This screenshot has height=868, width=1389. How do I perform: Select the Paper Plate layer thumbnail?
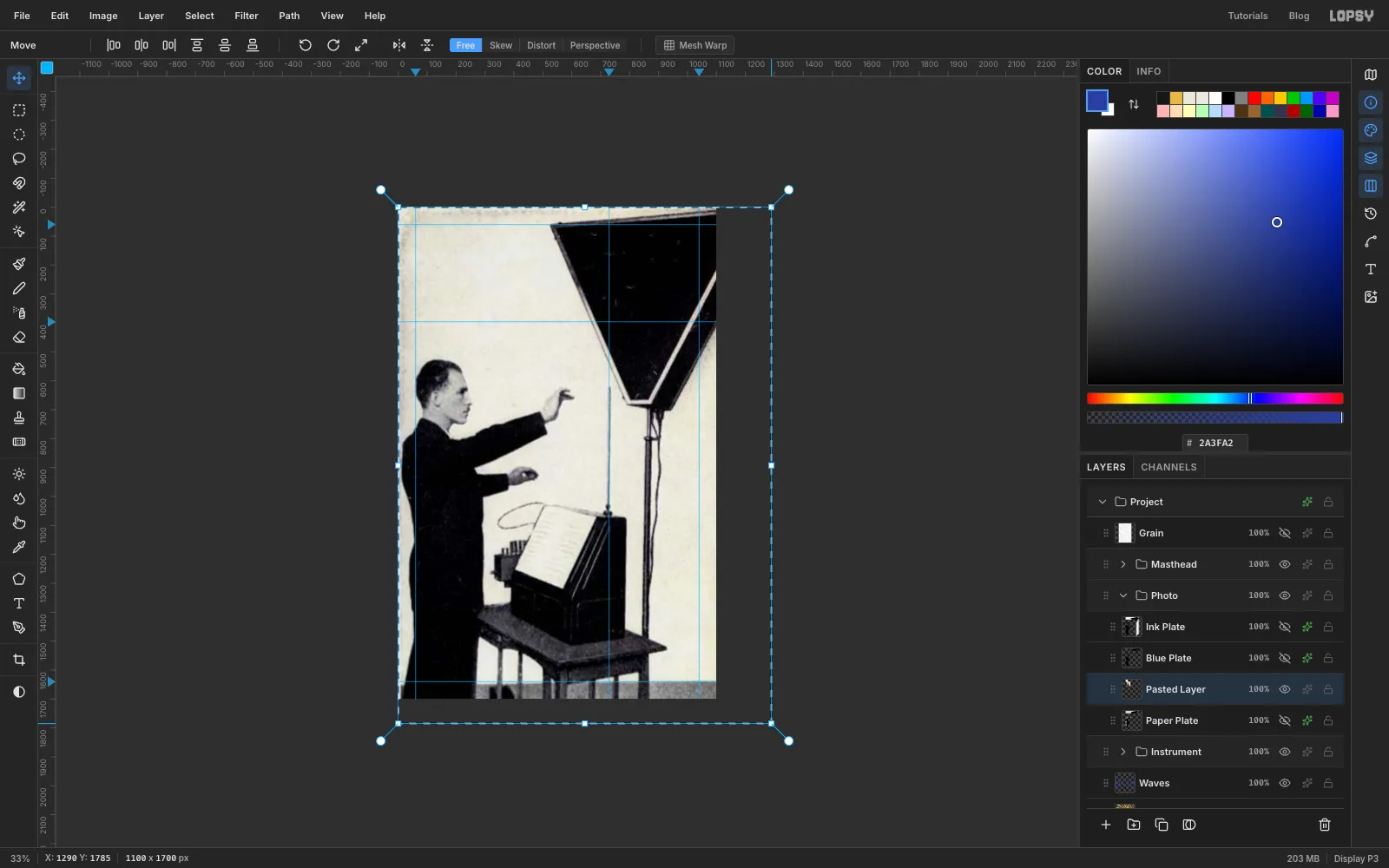[1132, 720]
